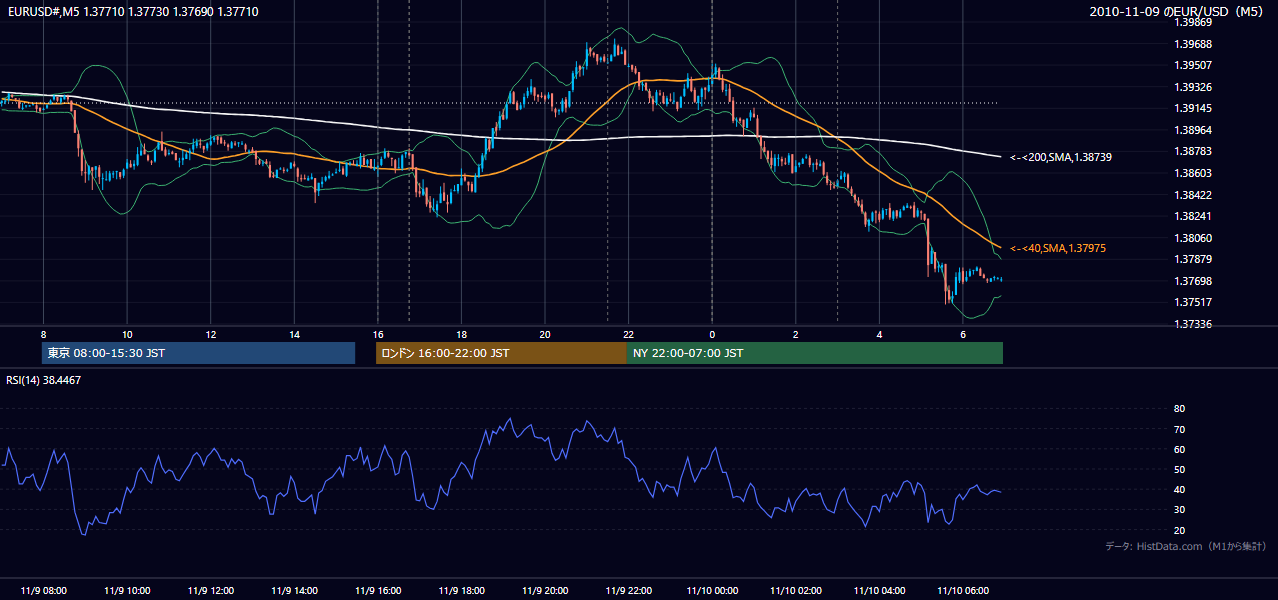Click hour label 18 below the price chart
Viewport: 1278px width, 600px height.
pyautogui.click(x=461, y=334)
